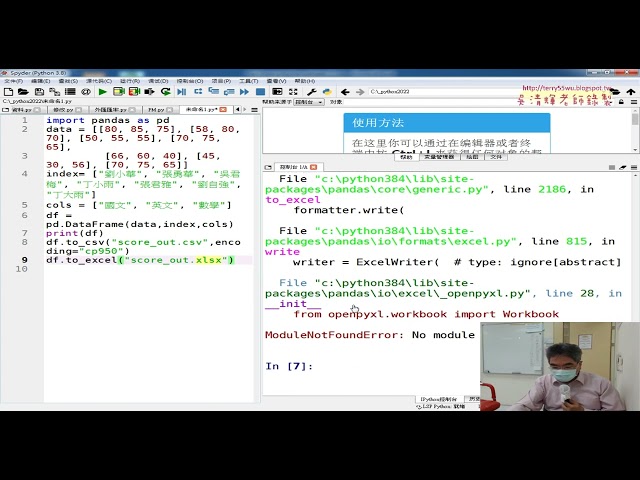Open the Edit menu
This screenshot has width=640, height=480.
(x=40, y=81)
